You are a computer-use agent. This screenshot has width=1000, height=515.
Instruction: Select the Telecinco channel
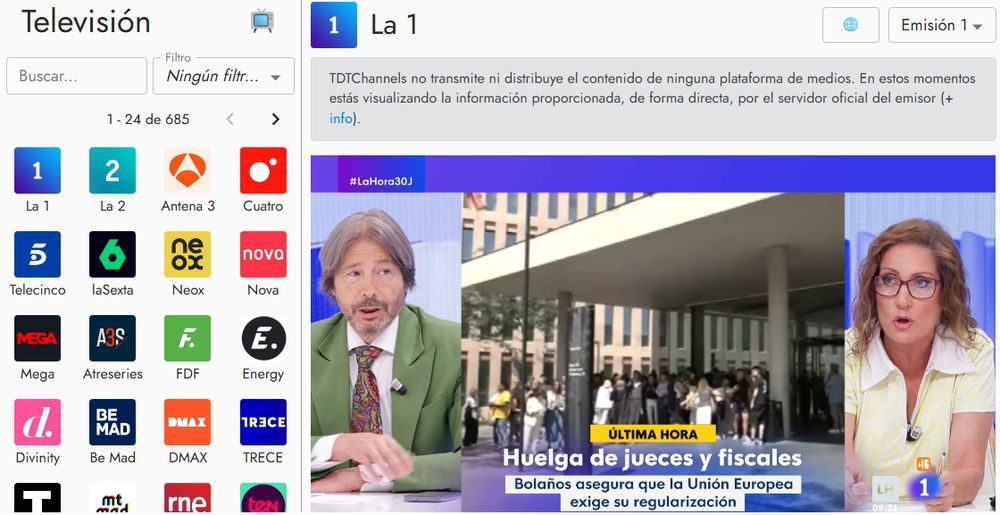tap(38, 254)
